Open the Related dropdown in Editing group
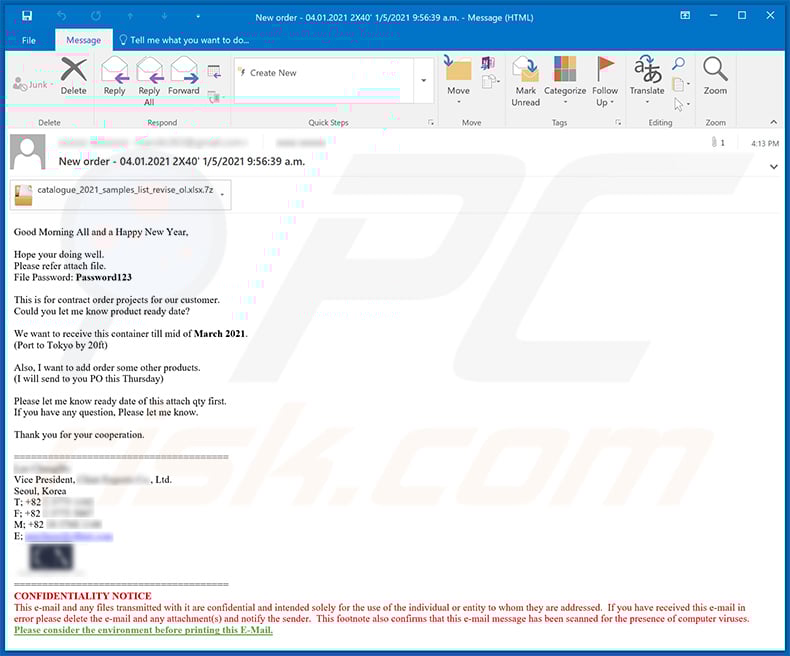Viewport: 790px width, 656px height. coord(681,84)
